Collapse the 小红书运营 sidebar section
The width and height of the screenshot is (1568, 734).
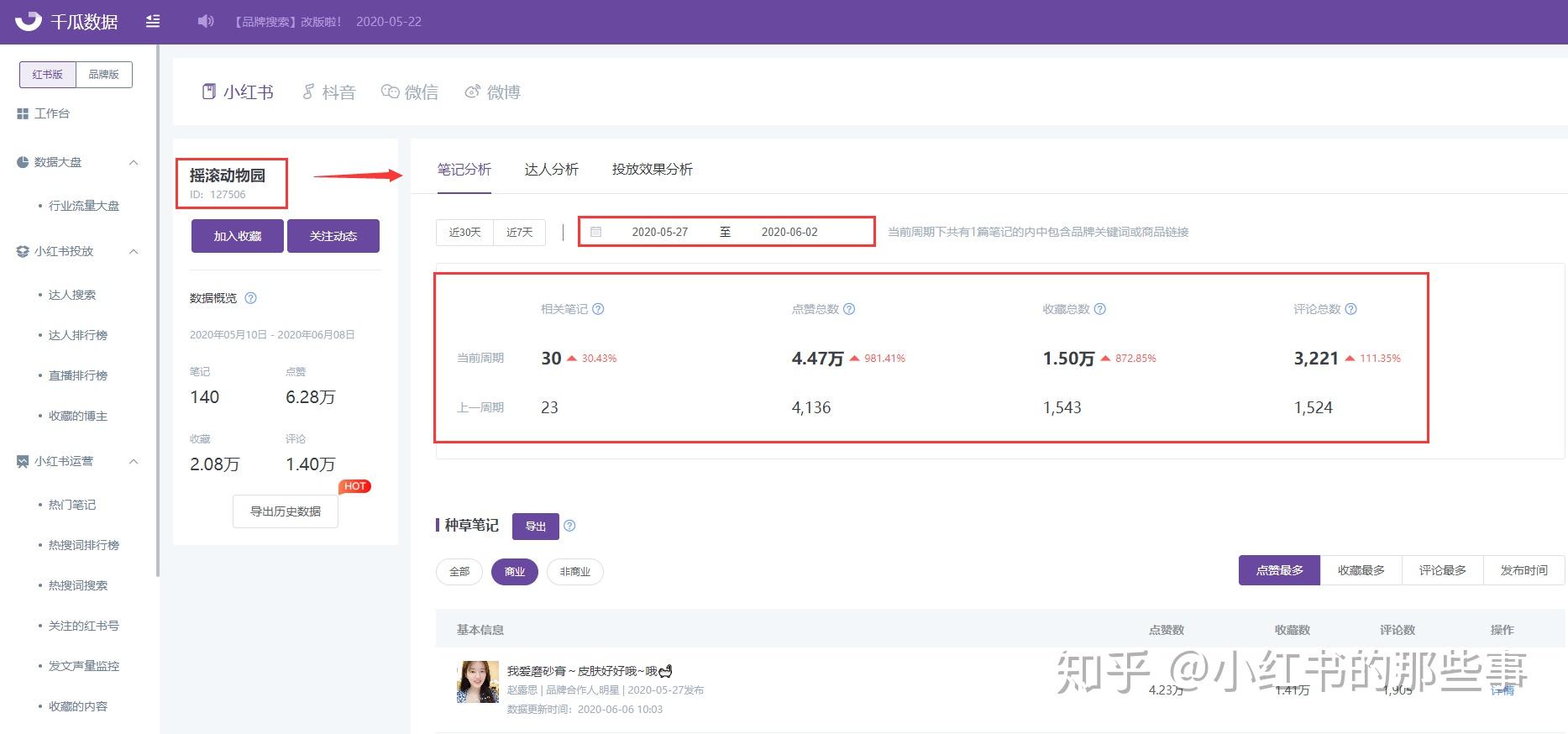click(x=134, y=461)
